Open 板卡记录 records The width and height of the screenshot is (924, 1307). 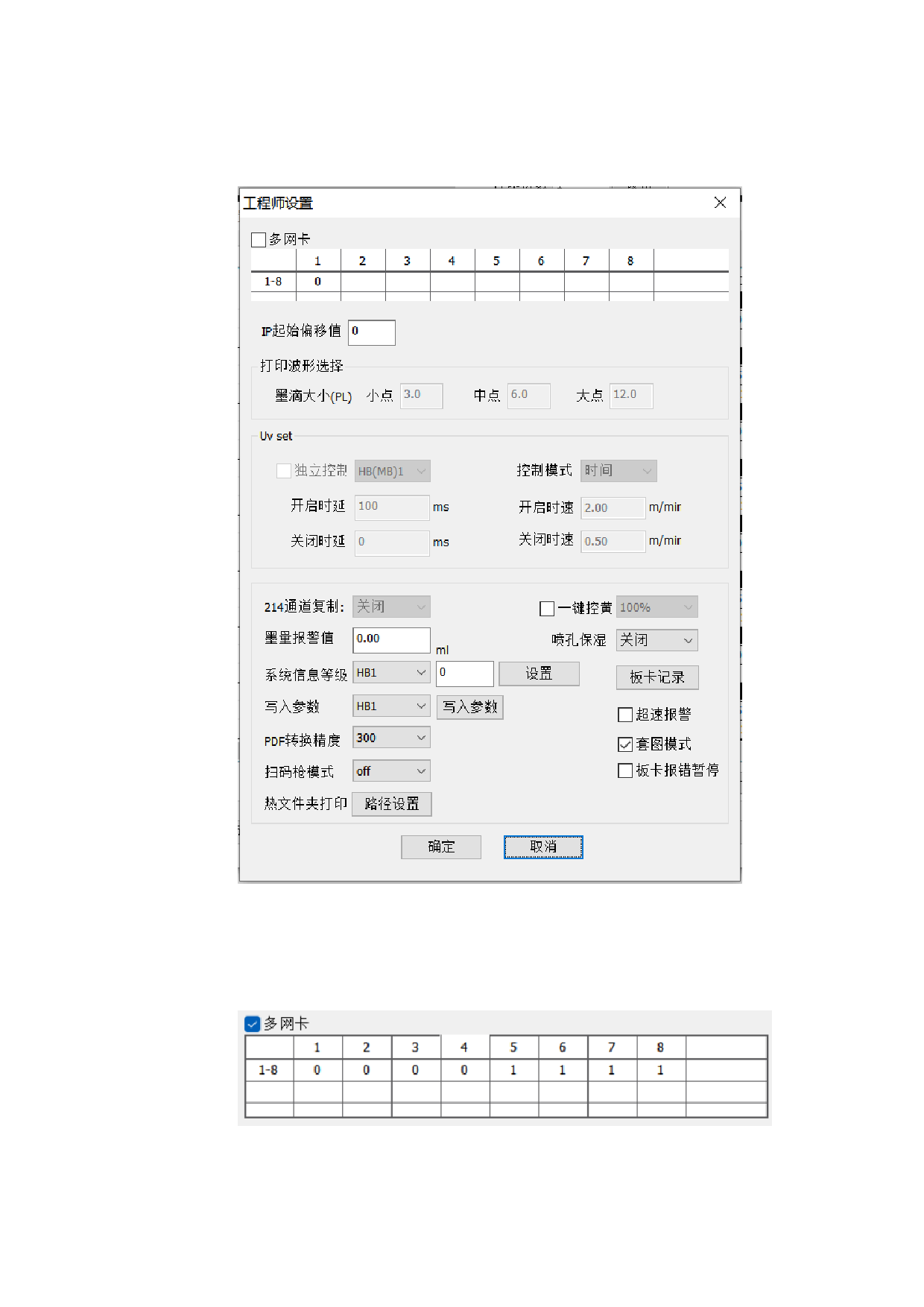click(x=656, y=677)
